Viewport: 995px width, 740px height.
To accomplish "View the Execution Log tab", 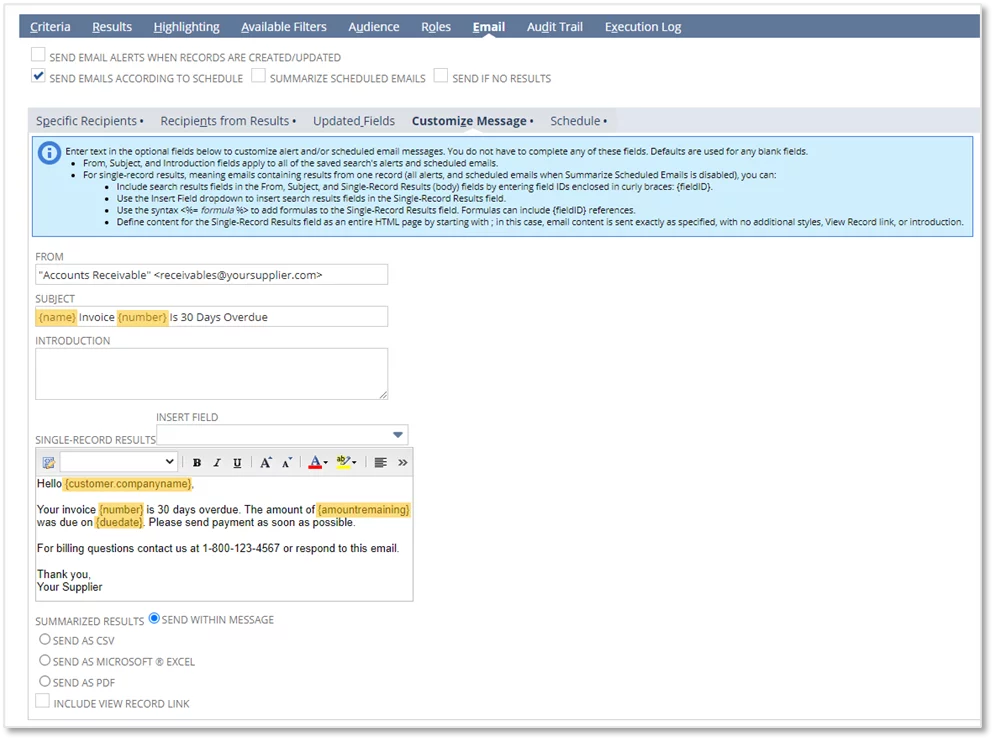I will click(x=643, y=27).
